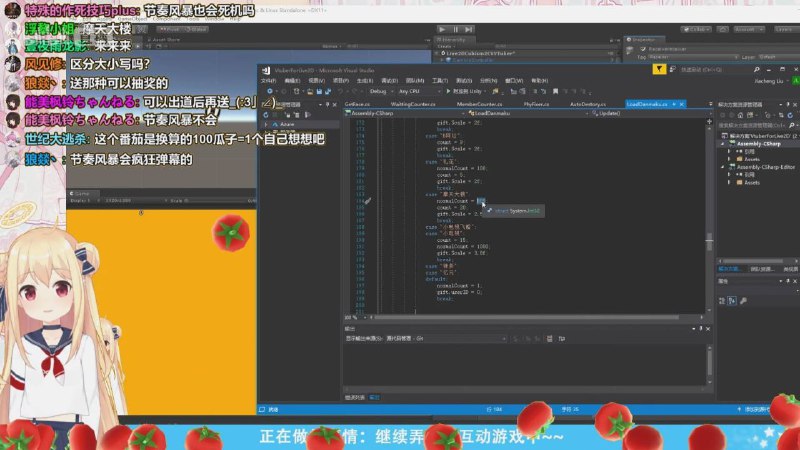The height and width of the screenshot is (450, 800).
Task: Open the Window (窗口) menu
Action: 514,81
